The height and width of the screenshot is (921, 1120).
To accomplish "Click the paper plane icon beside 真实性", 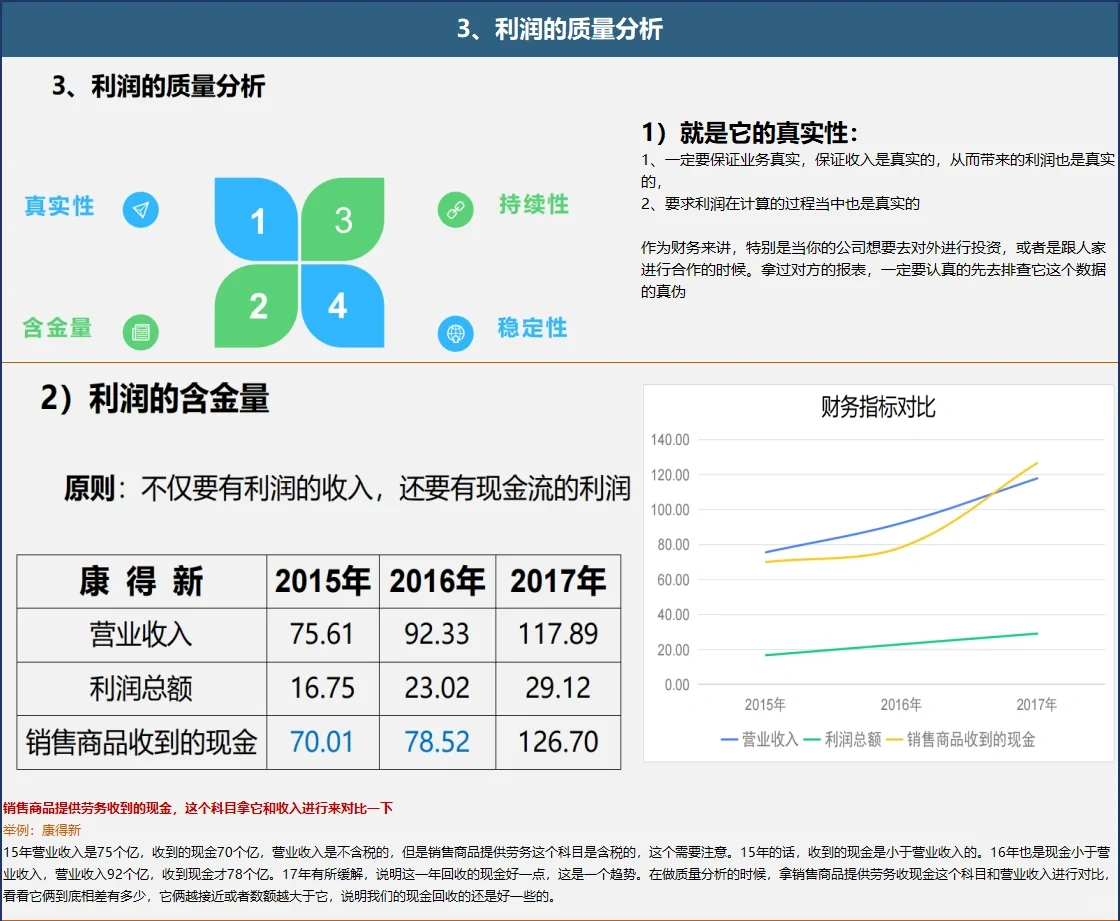I will [x=141, y=210].
